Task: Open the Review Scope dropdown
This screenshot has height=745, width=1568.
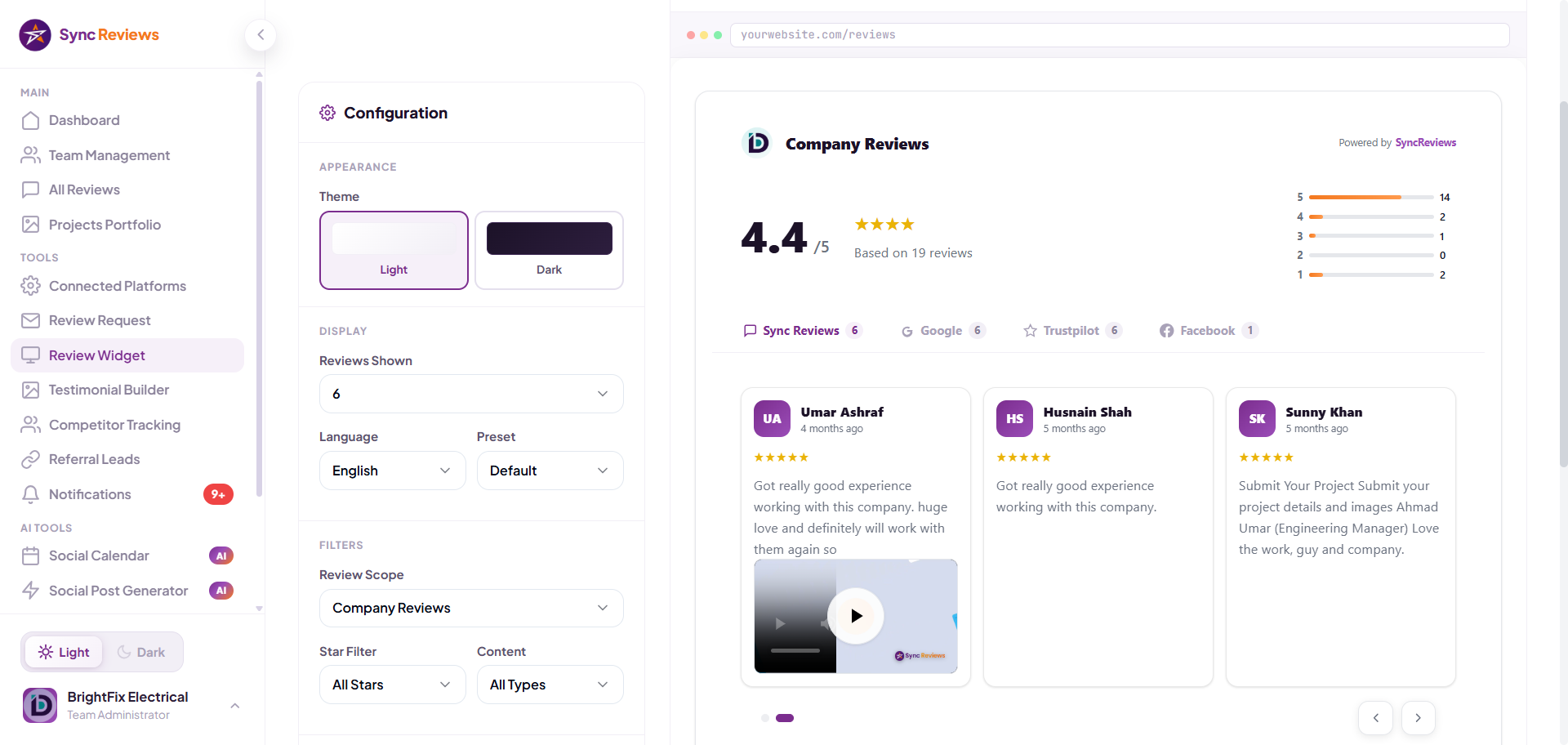Action: pyautogui.click(x=471, y=608)
